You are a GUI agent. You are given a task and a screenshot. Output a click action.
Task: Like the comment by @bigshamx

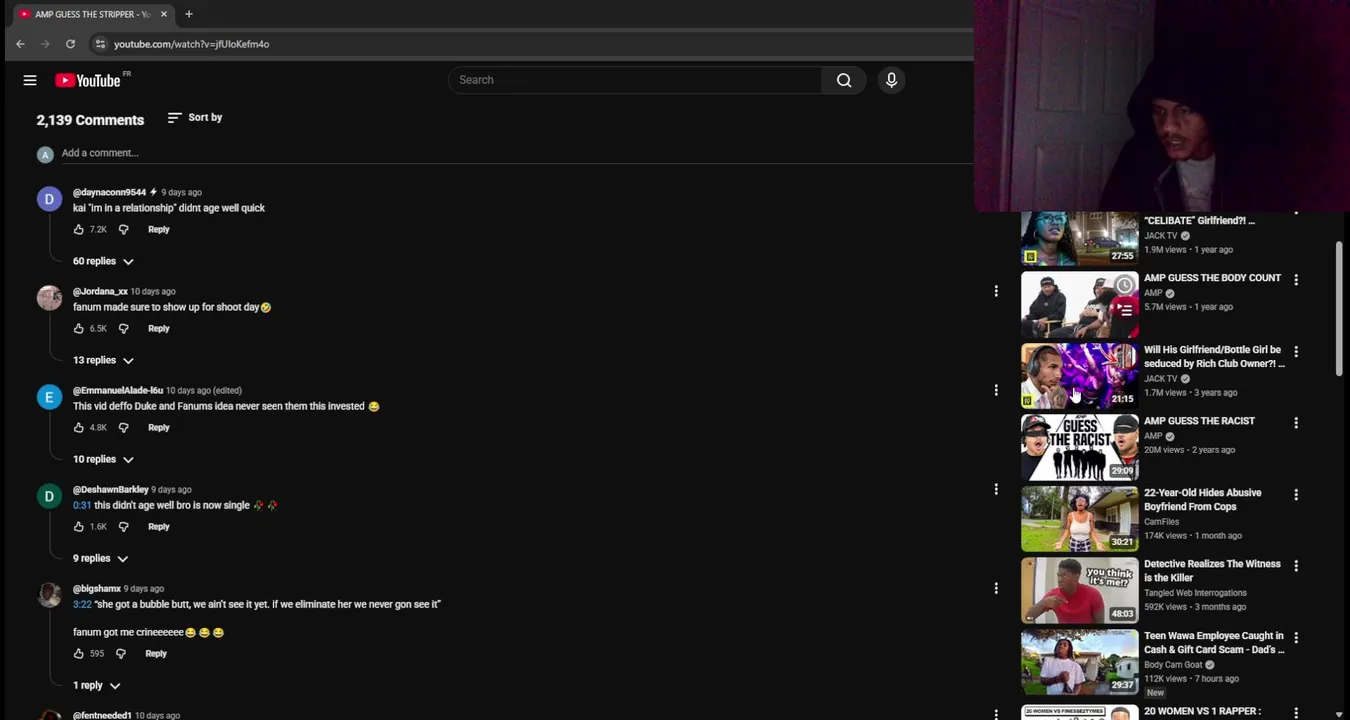[x=78, y=653]
